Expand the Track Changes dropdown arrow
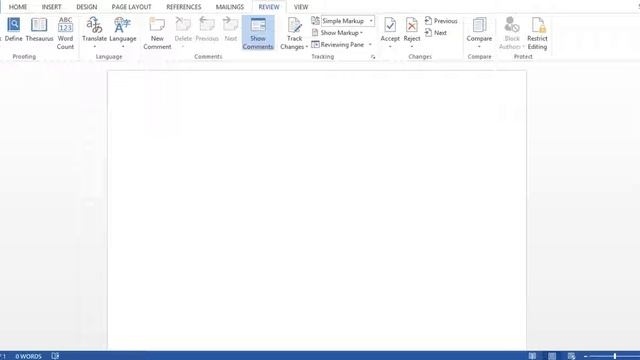640x360 pixels. 307,47
